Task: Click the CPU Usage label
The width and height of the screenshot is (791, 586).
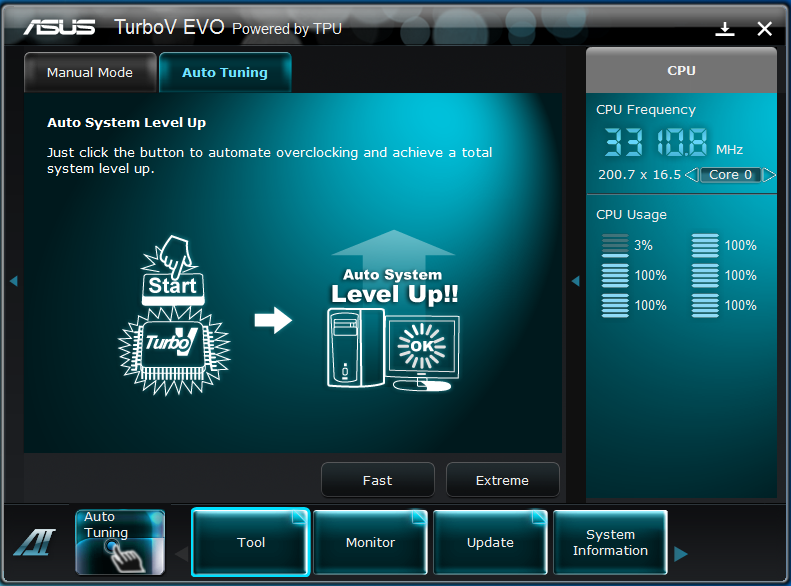Action: [x=631, y=215]
